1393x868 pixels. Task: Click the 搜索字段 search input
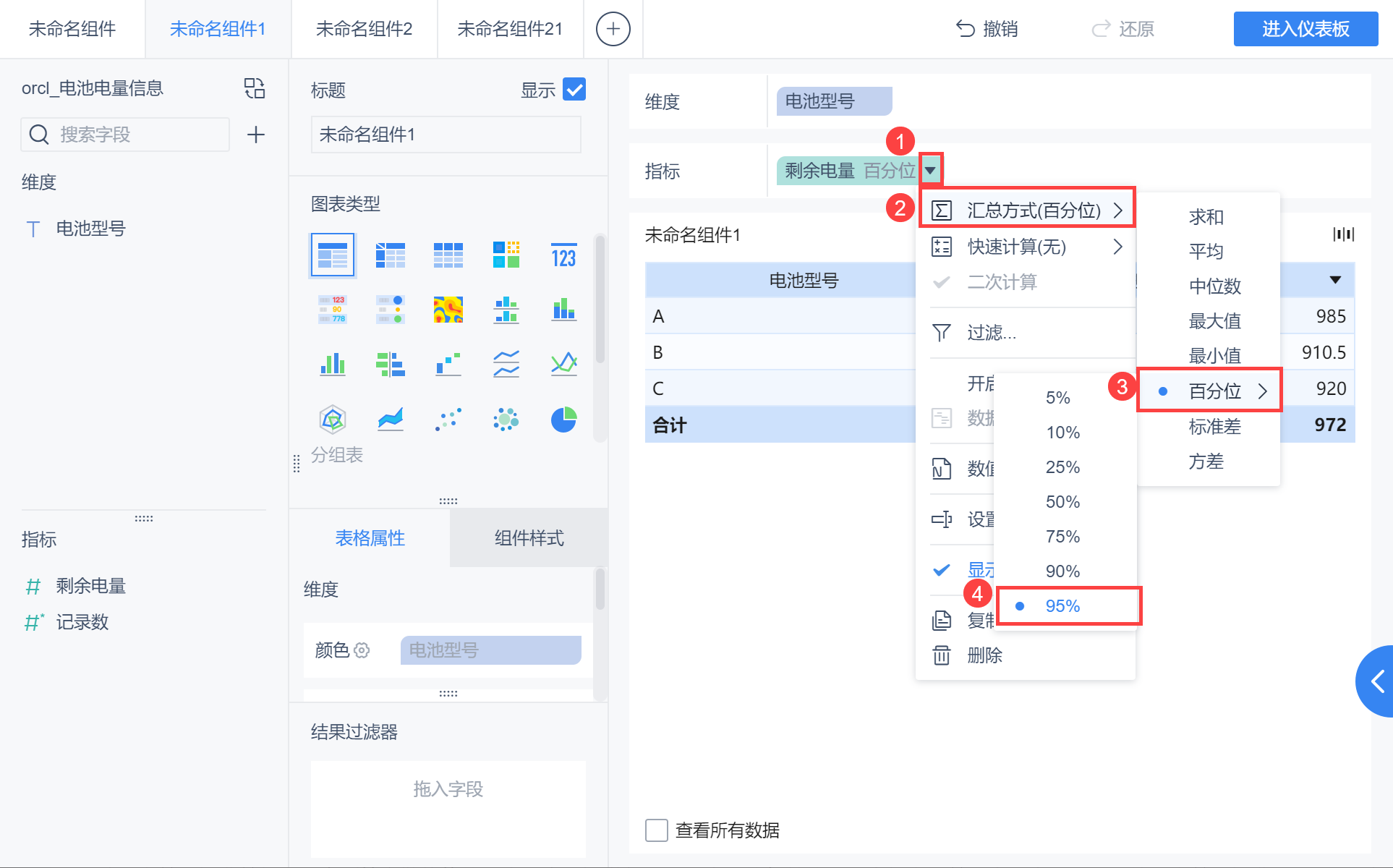137,135
